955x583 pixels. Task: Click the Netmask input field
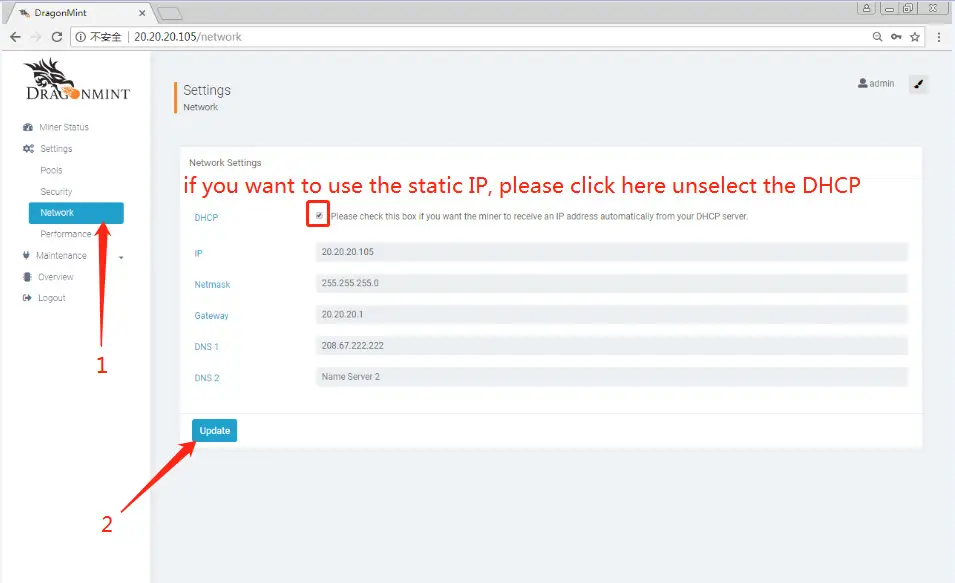click(612, 284)
